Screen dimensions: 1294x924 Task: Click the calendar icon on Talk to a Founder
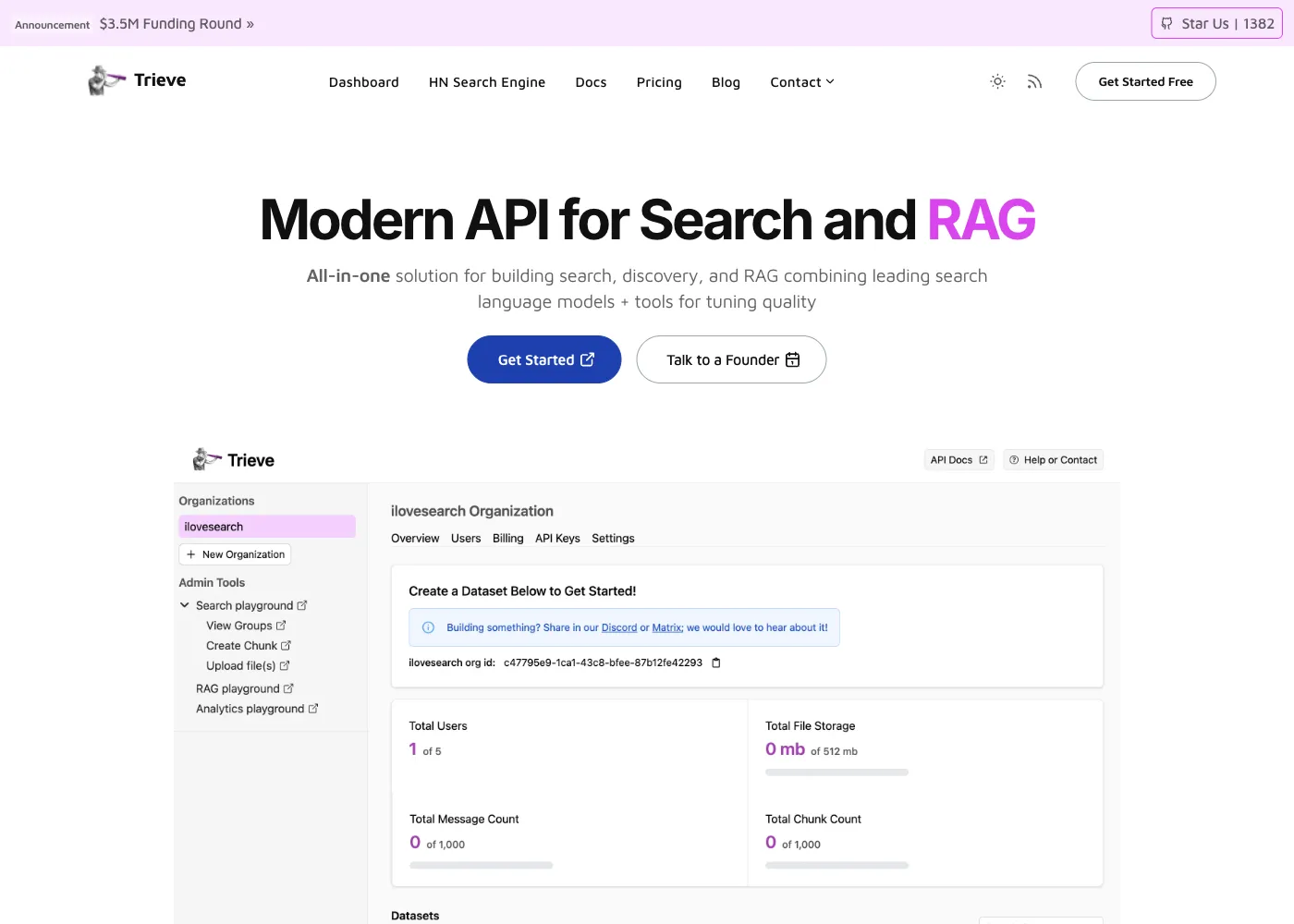pyautogui.click(x=792, y=359)
